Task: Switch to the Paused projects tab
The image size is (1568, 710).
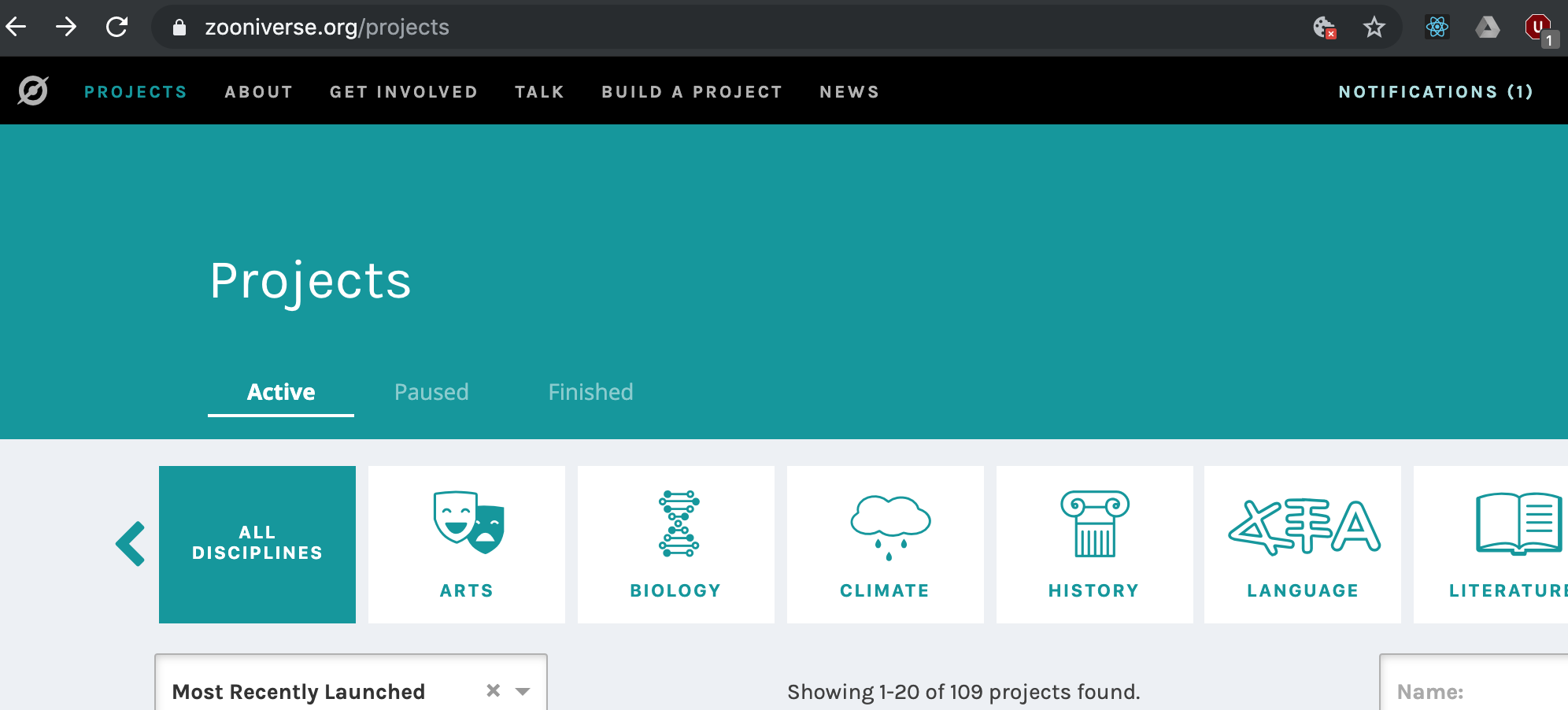Action: (431, 392)
